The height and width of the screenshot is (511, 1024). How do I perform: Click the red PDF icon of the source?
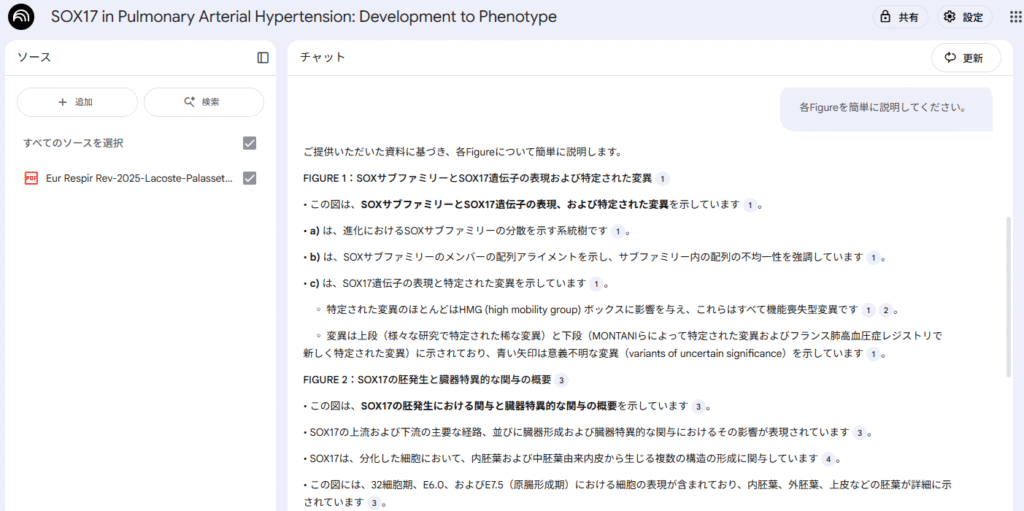tap(31, 178)
